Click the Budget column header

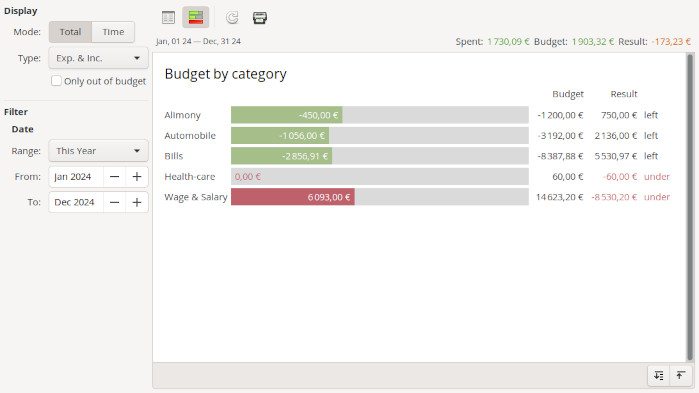[x=567, y=94]
